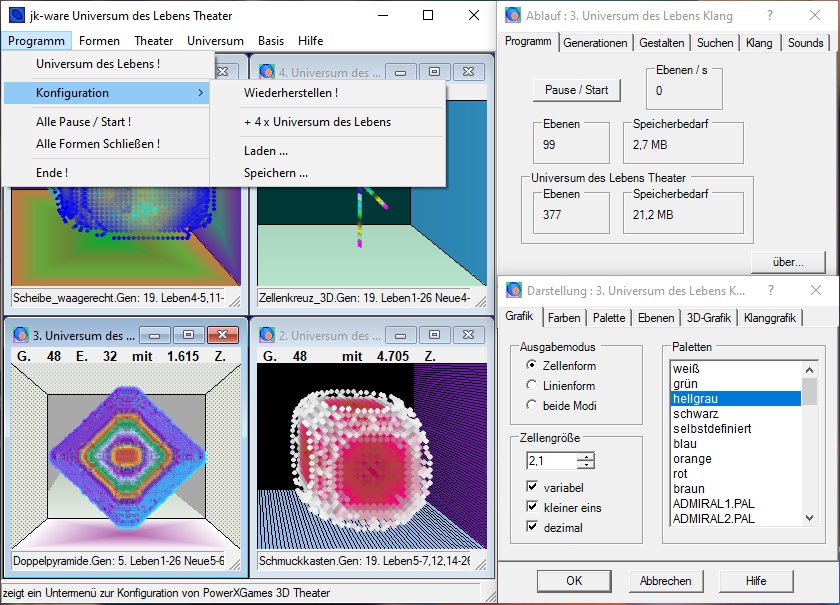The image size is (840, 605).
Task: Click the main jk-ware window title icon
Action: click(x=17, y=16)
